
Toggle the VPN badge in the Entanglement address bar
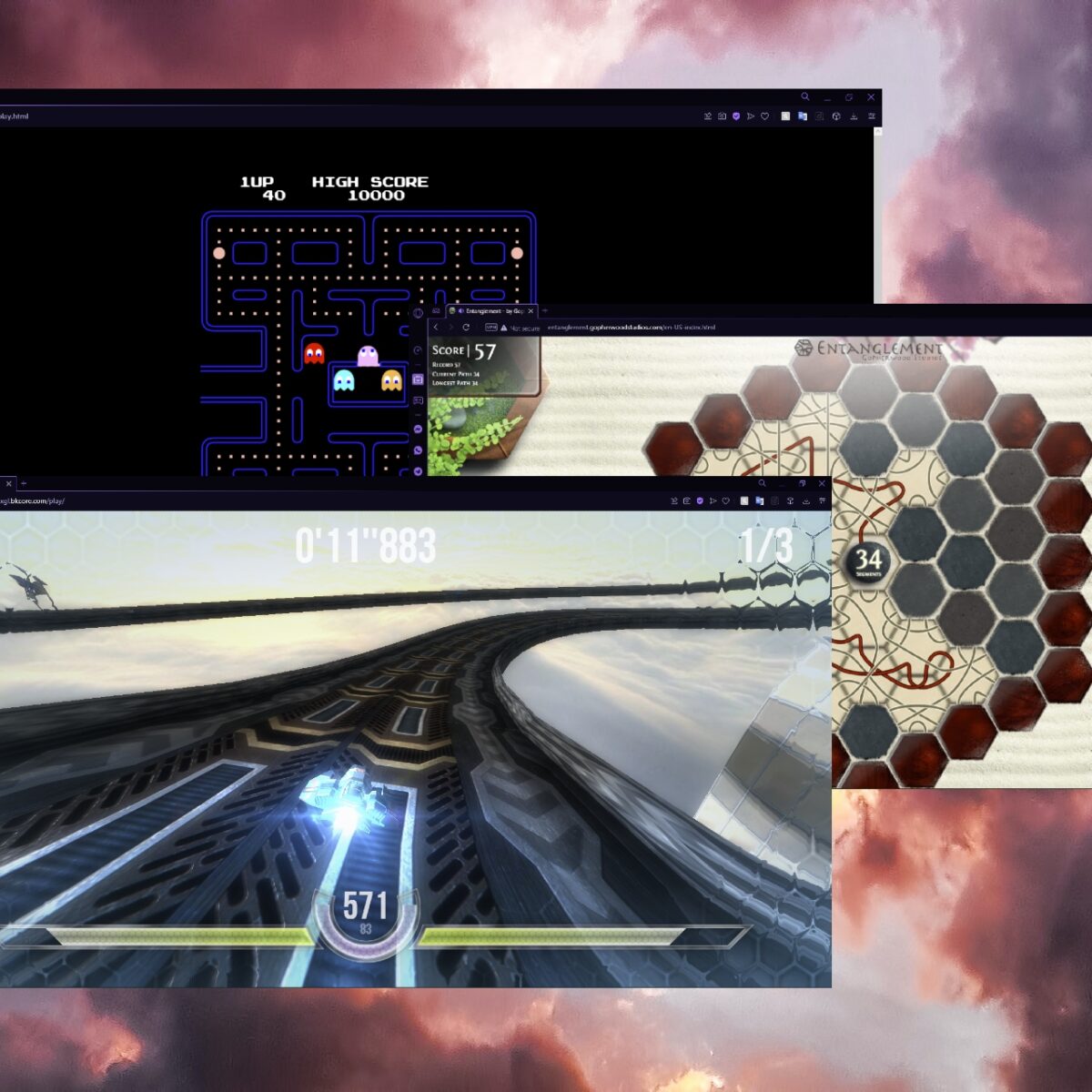pos(491,328)
